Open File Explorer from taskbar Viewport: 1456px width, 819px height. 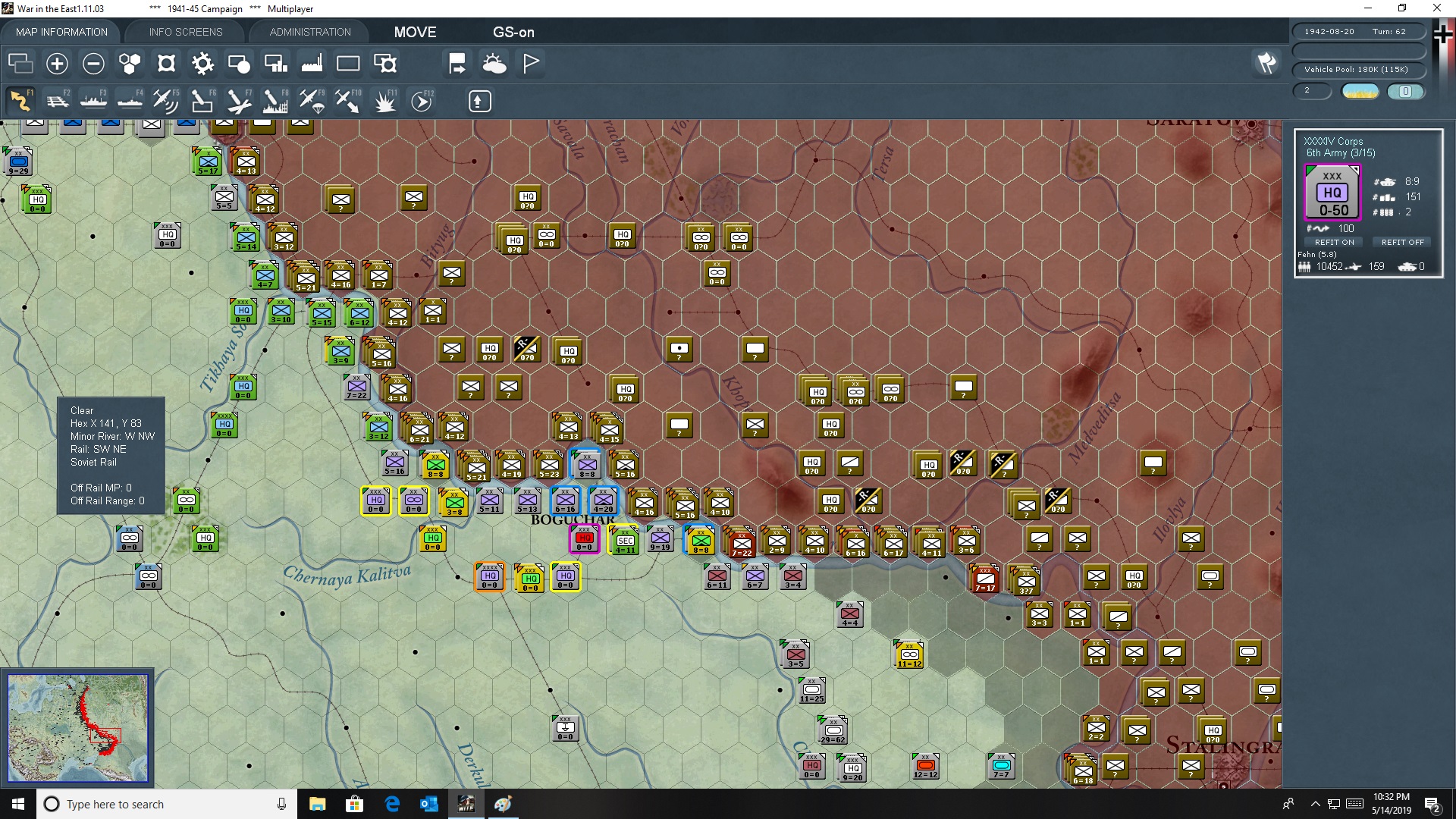coord(318,804)
